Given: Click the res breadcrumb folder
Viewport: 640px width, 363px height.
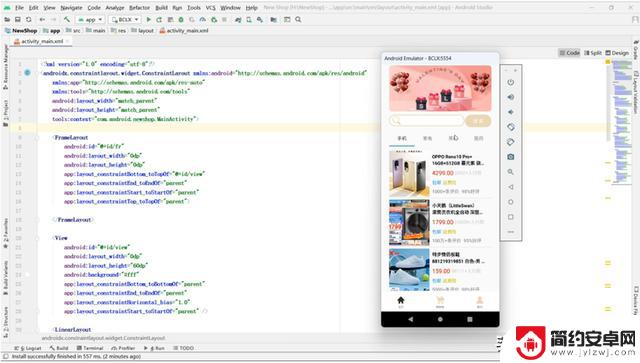Looking at the screenshot, I should (x=119, y=31).
